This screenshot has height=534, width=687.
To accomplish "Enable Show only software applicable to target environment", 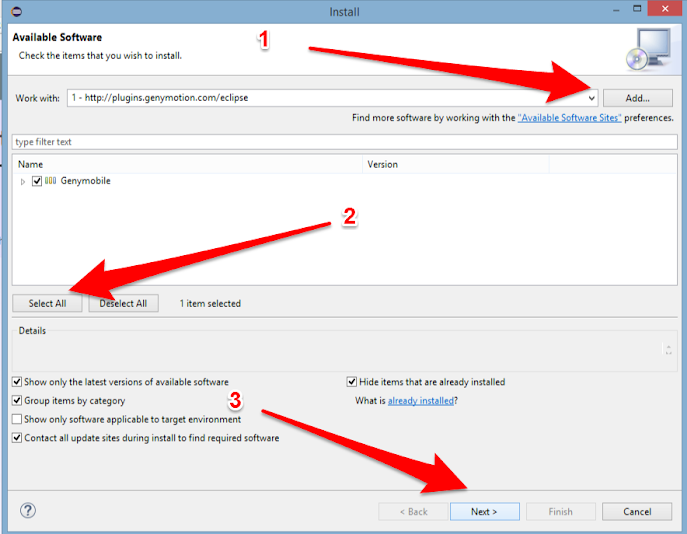I will [17, 419].
